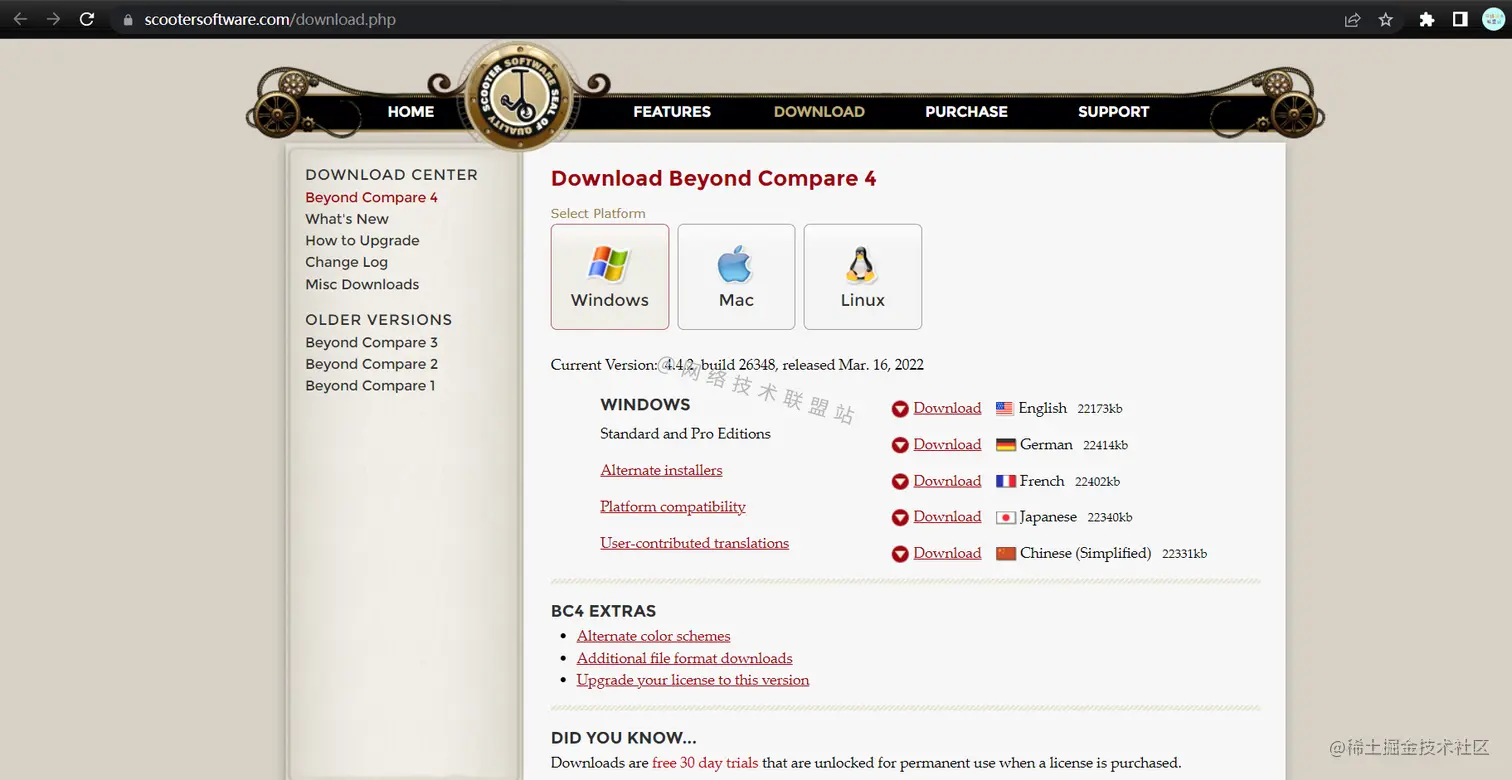Select the Linux platform tile
1512x780 pixels.
863,277
